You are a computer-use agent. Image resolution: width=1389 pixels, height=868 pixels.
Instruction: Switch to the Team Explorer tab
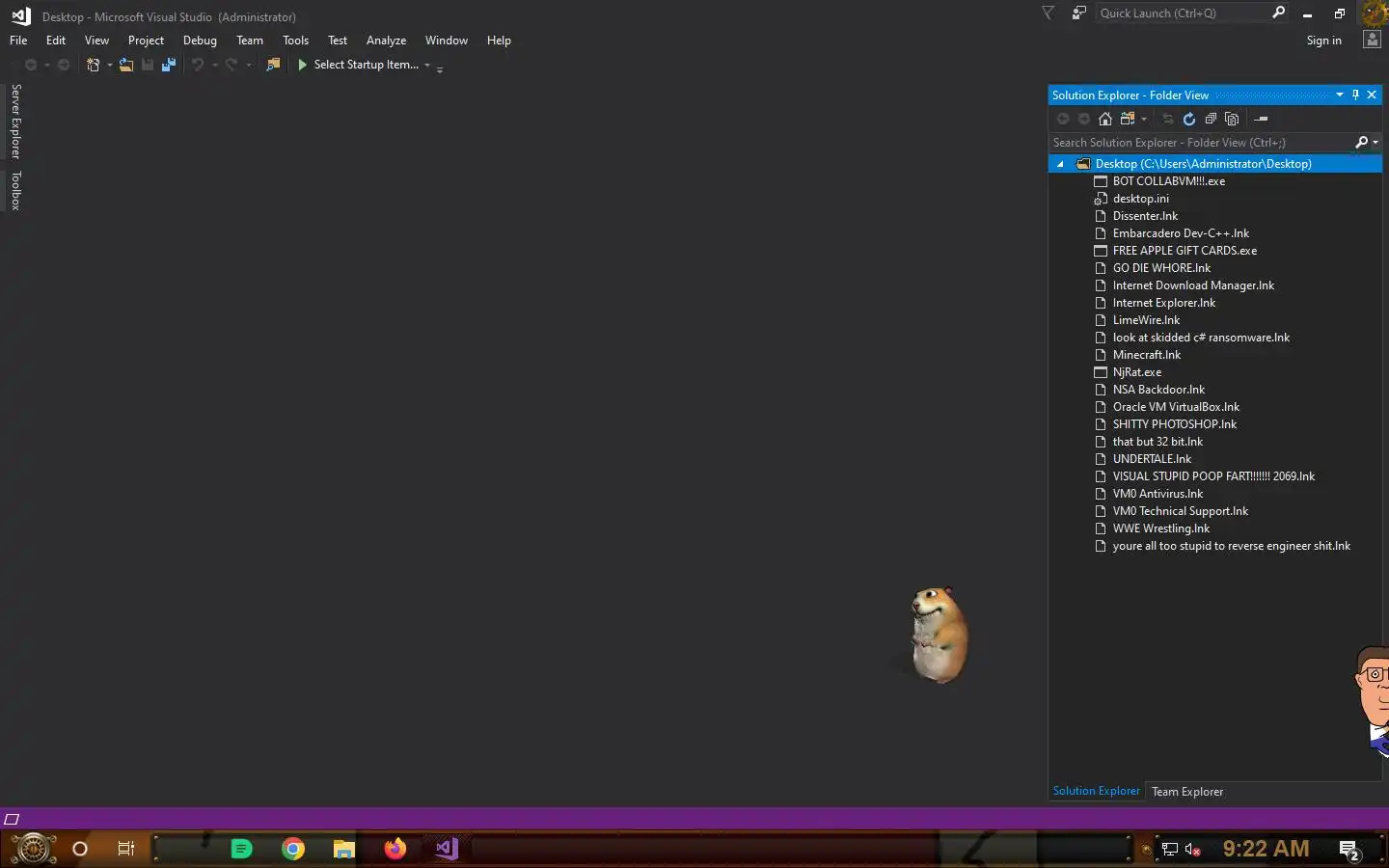coord(1187,792)
